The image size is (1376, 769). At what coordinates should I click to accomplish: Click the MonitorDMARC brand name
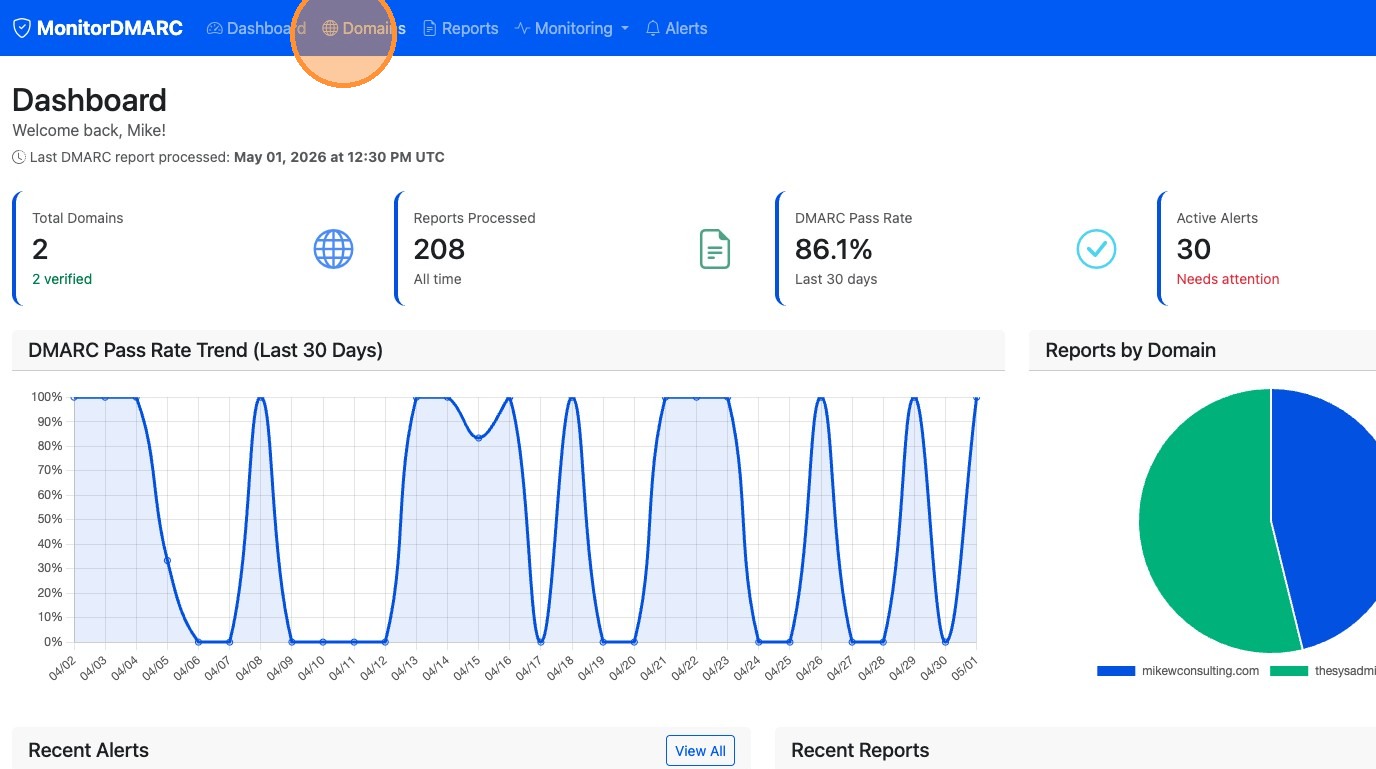tap(110, 28)
